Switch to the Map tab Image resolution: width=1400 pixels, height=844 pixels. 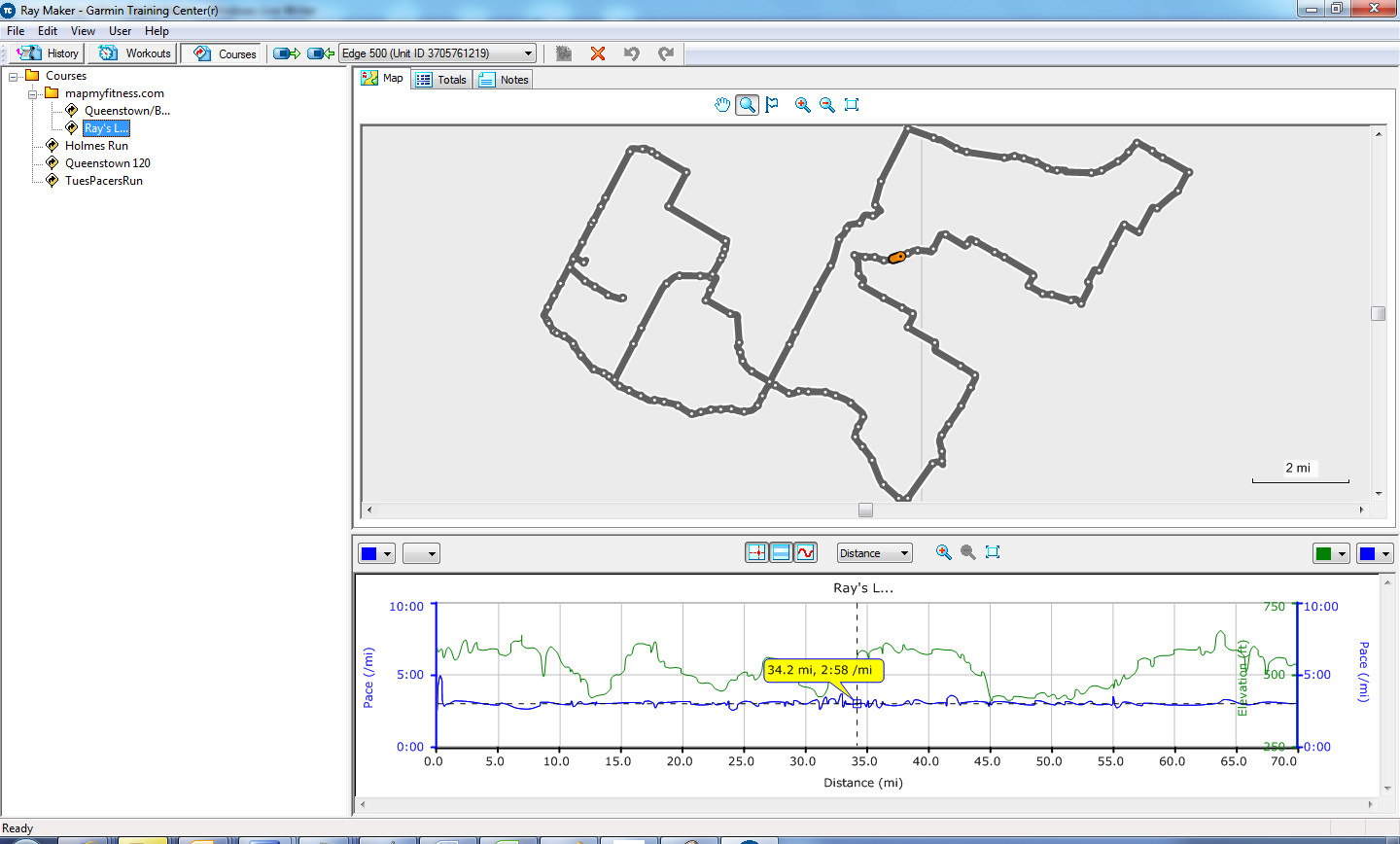tap(383, 79)
